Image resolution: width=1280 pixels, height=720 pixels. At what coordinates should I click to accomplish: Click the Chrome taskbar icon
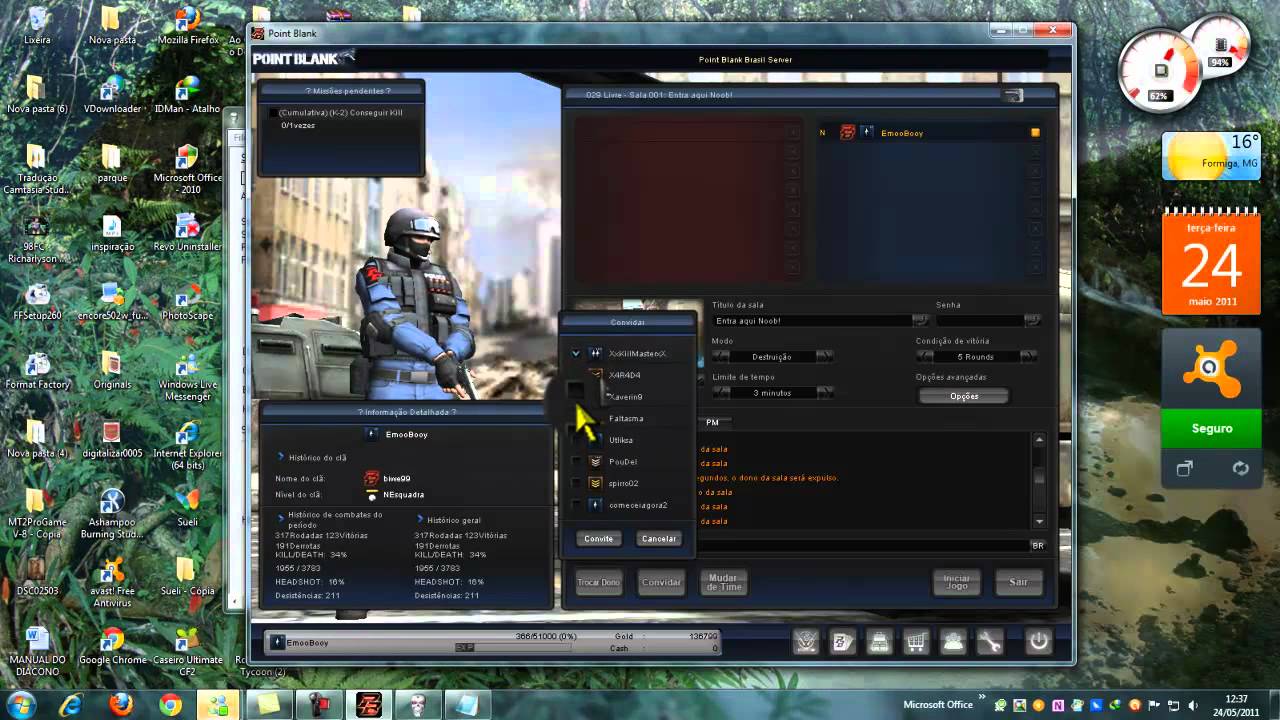(x=170, y=705)
